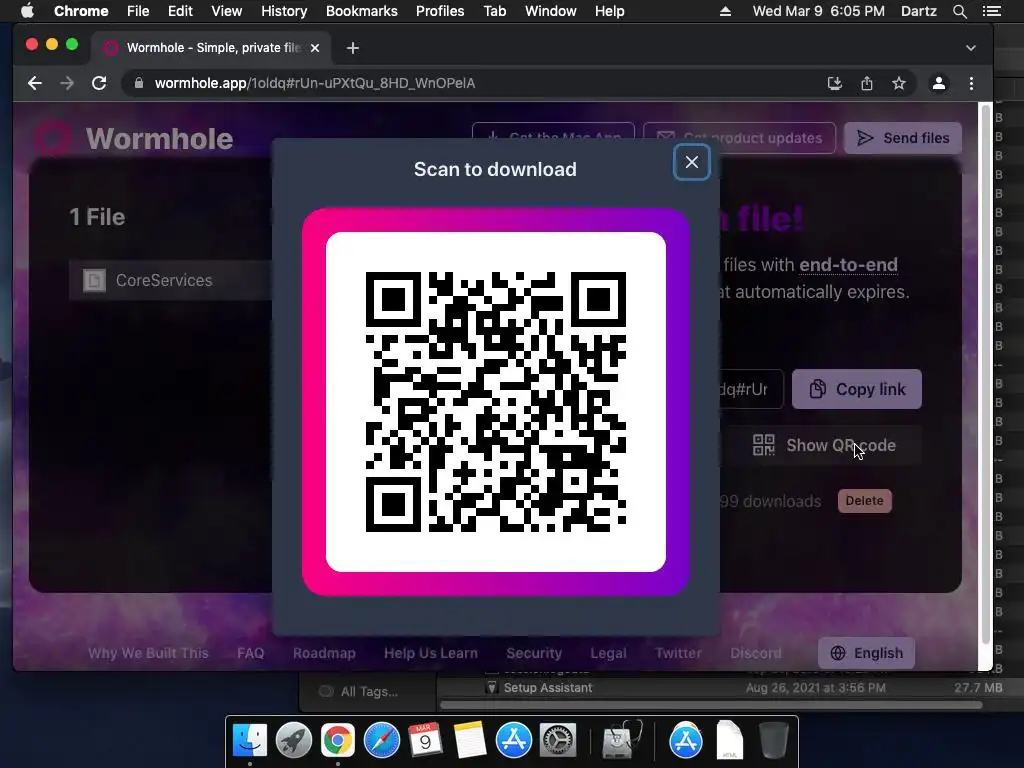Open the Security footer link
The image size is (1024, 768).
coord(534,653)
